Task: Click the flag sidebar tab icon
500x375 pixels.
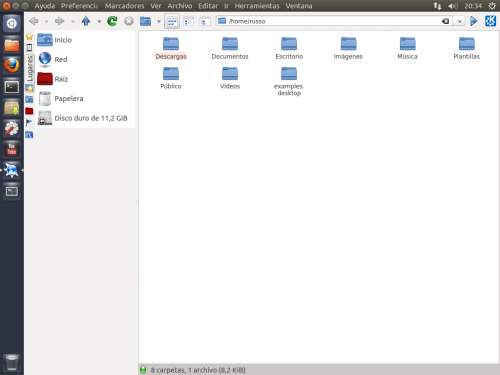Action: (x=29, y=122)
